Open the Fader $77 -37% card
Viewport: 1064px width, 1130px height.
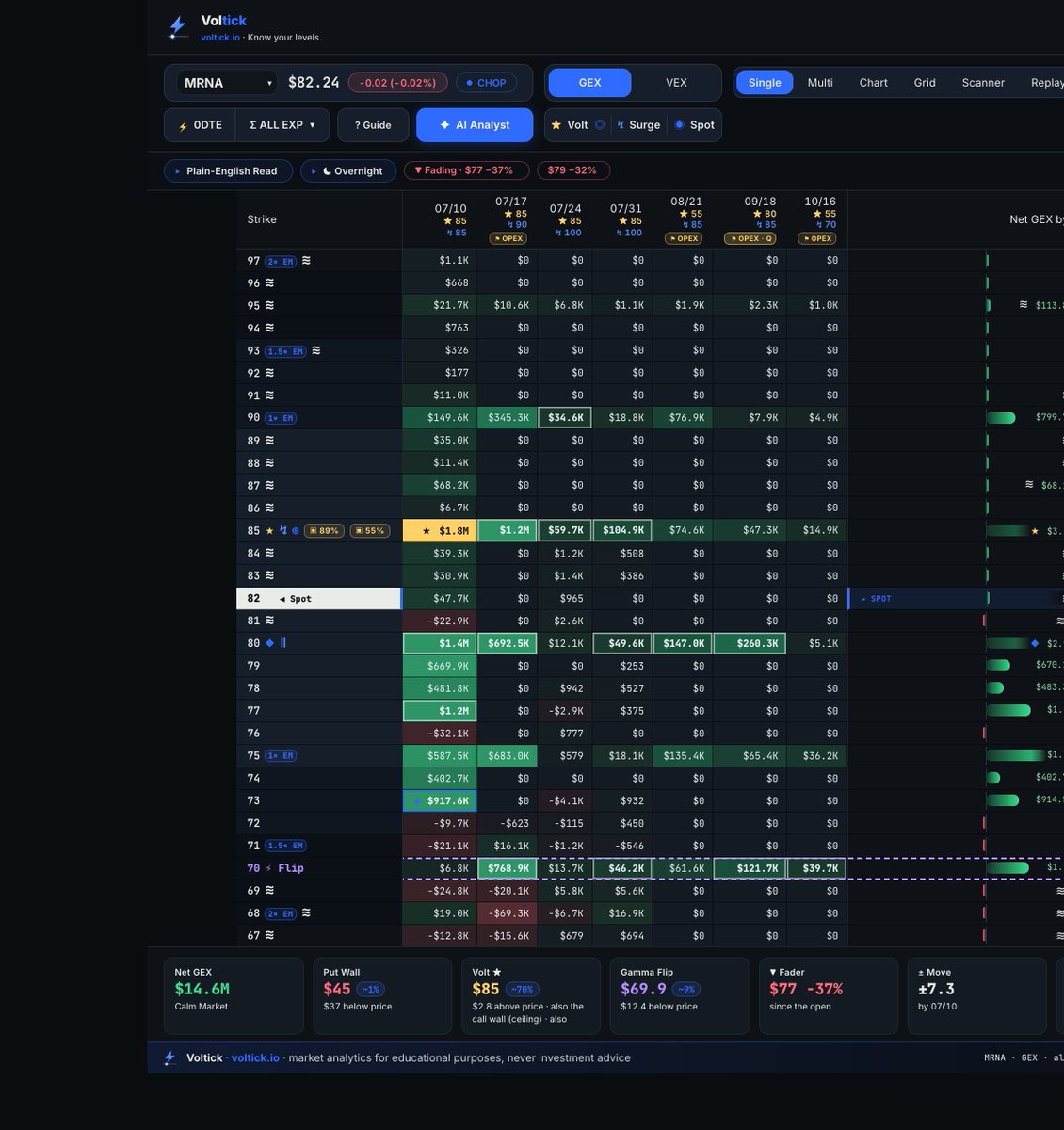click(829, 996)
